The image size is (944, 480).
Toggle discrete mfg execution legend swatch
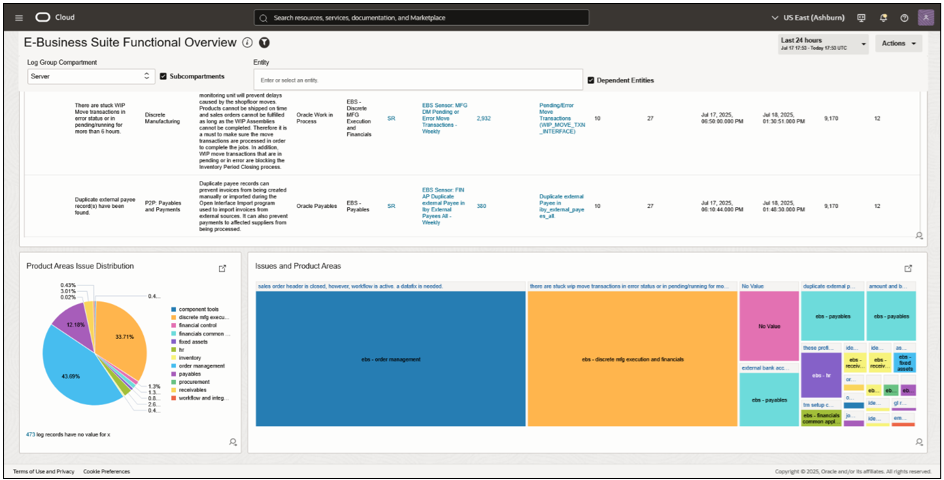(173, 317)
